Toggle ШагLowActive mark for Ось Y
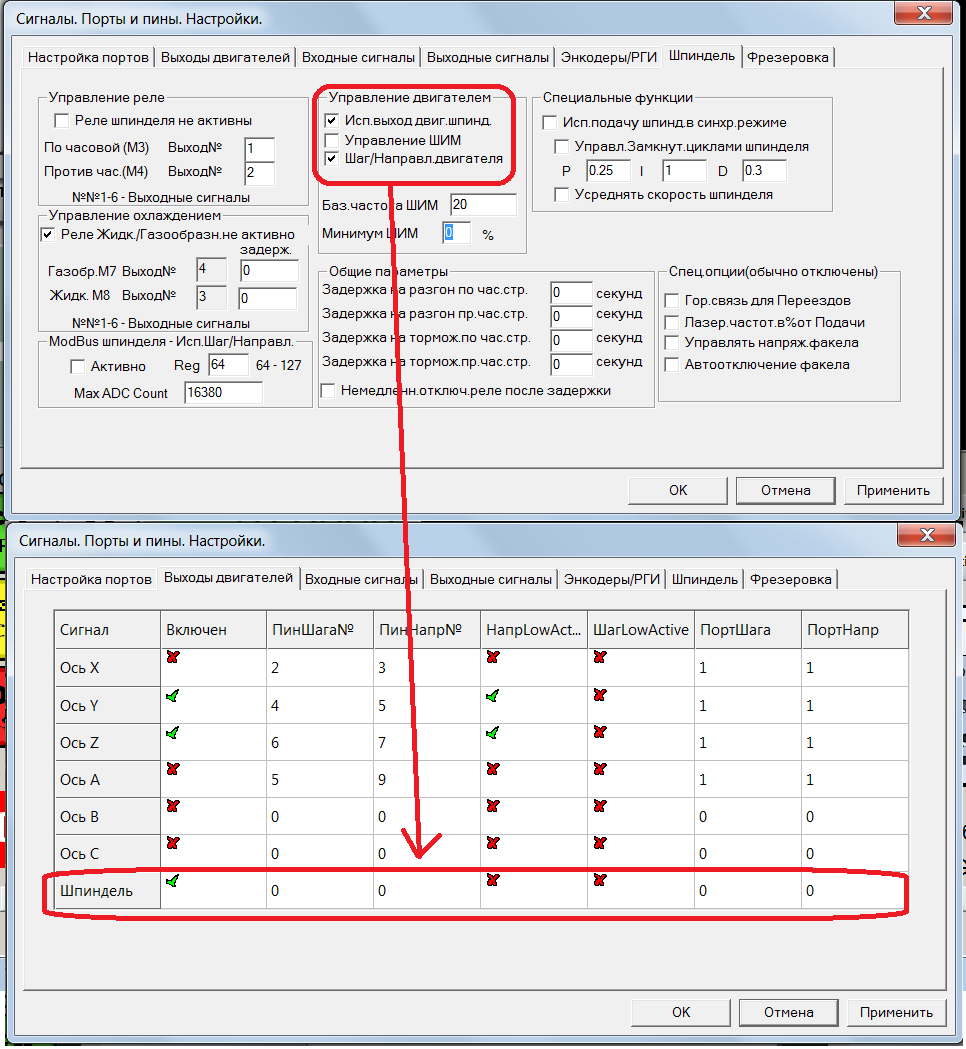The height and width of the screenshot is (1049, 966). tap(599, 694)
